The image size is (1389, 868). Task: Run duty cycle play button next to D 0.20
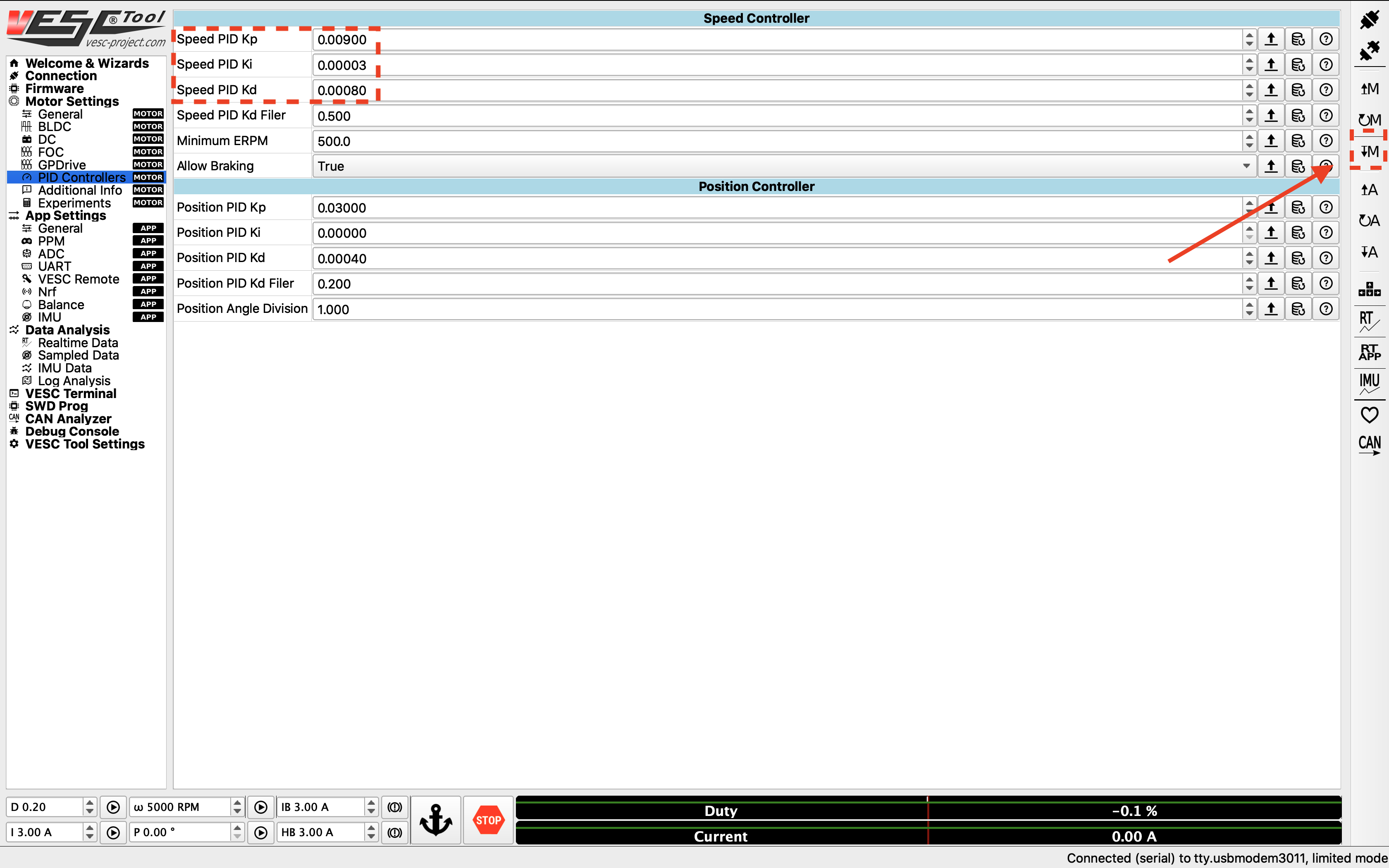113,807
